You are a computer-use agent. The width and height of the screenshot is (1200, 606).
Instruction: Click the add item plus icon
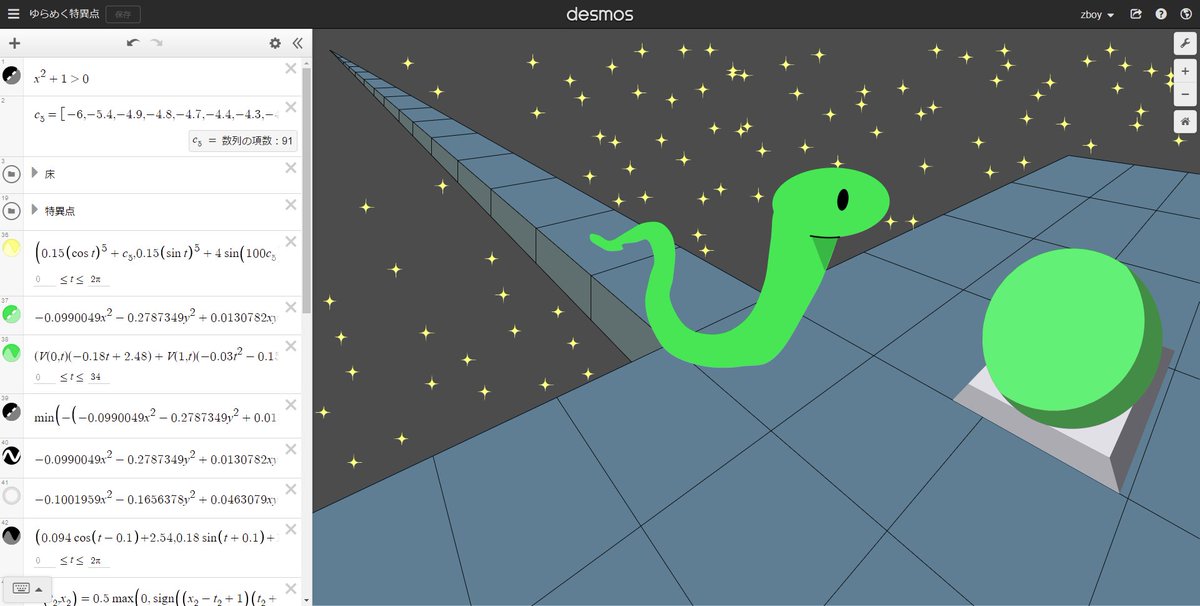(x=14, y=43)
